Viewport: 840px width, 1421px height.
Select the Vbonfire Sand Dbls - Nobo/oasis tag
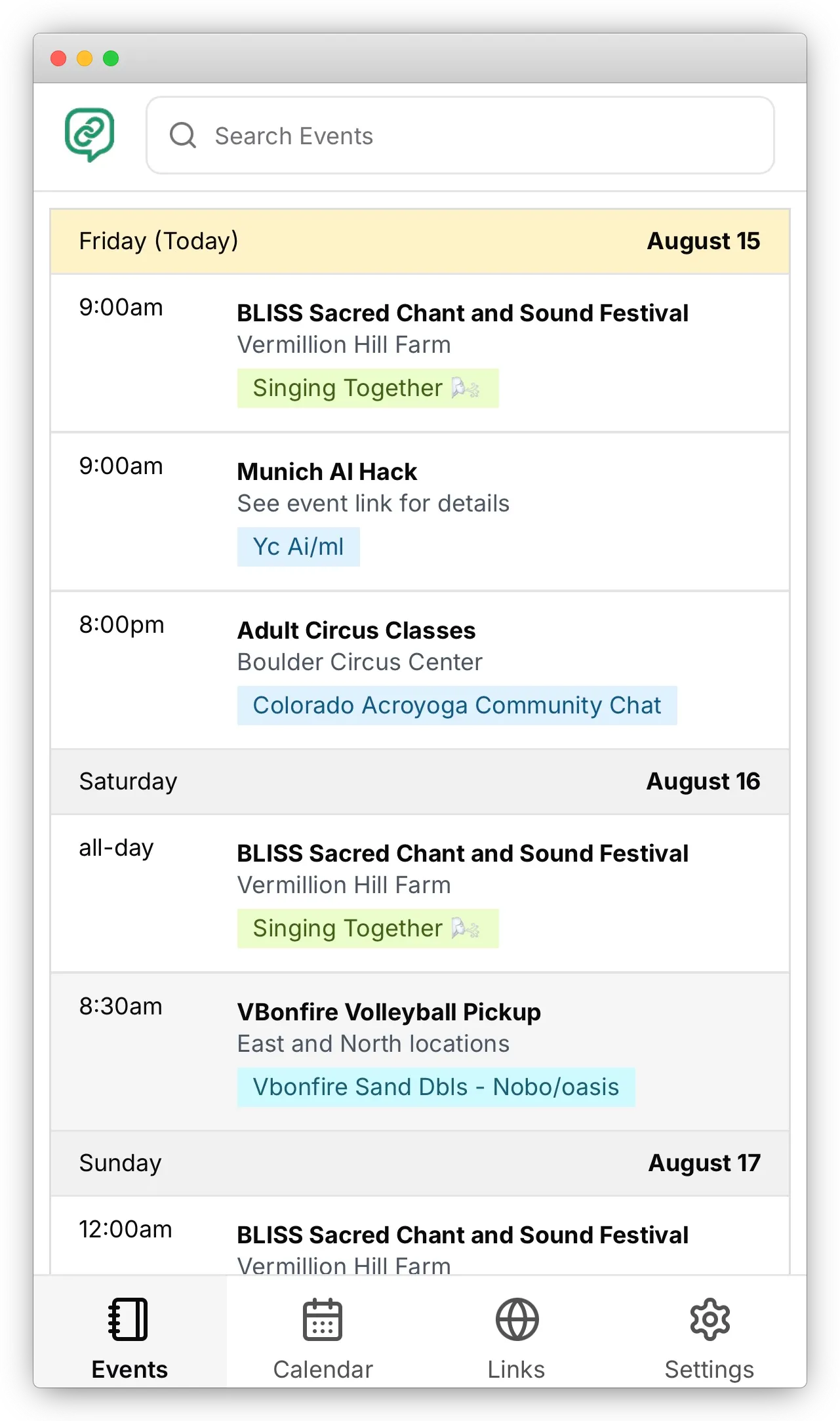point(435,1087)
